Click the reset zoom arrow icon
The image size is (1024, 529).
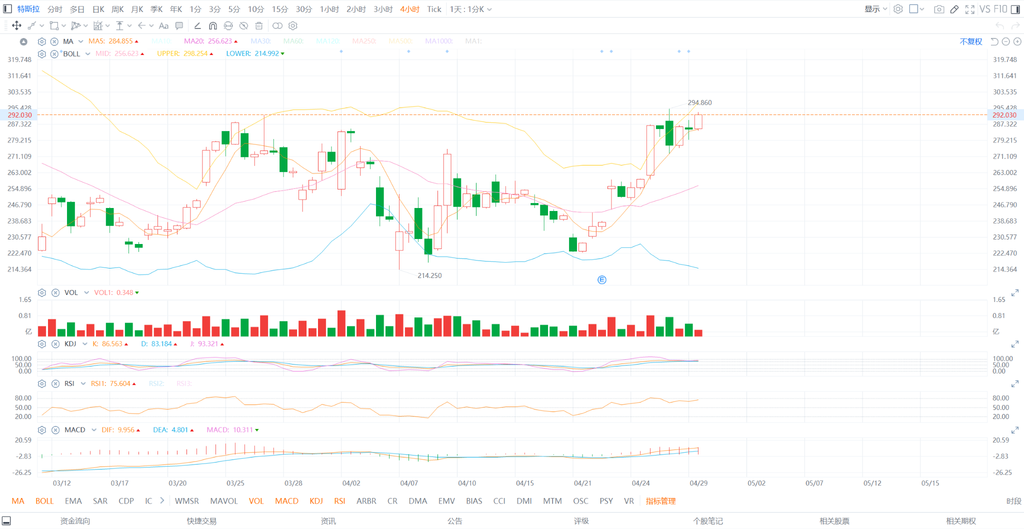click(994, 41)
